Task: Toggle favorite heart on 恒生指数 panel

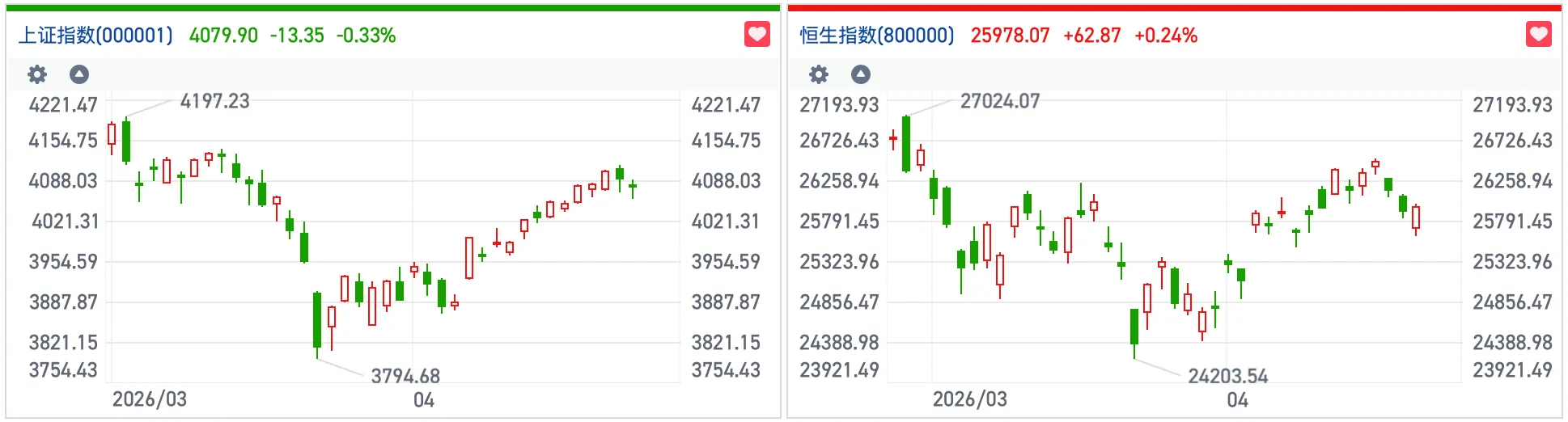Action: click(x=1538, y=35)
